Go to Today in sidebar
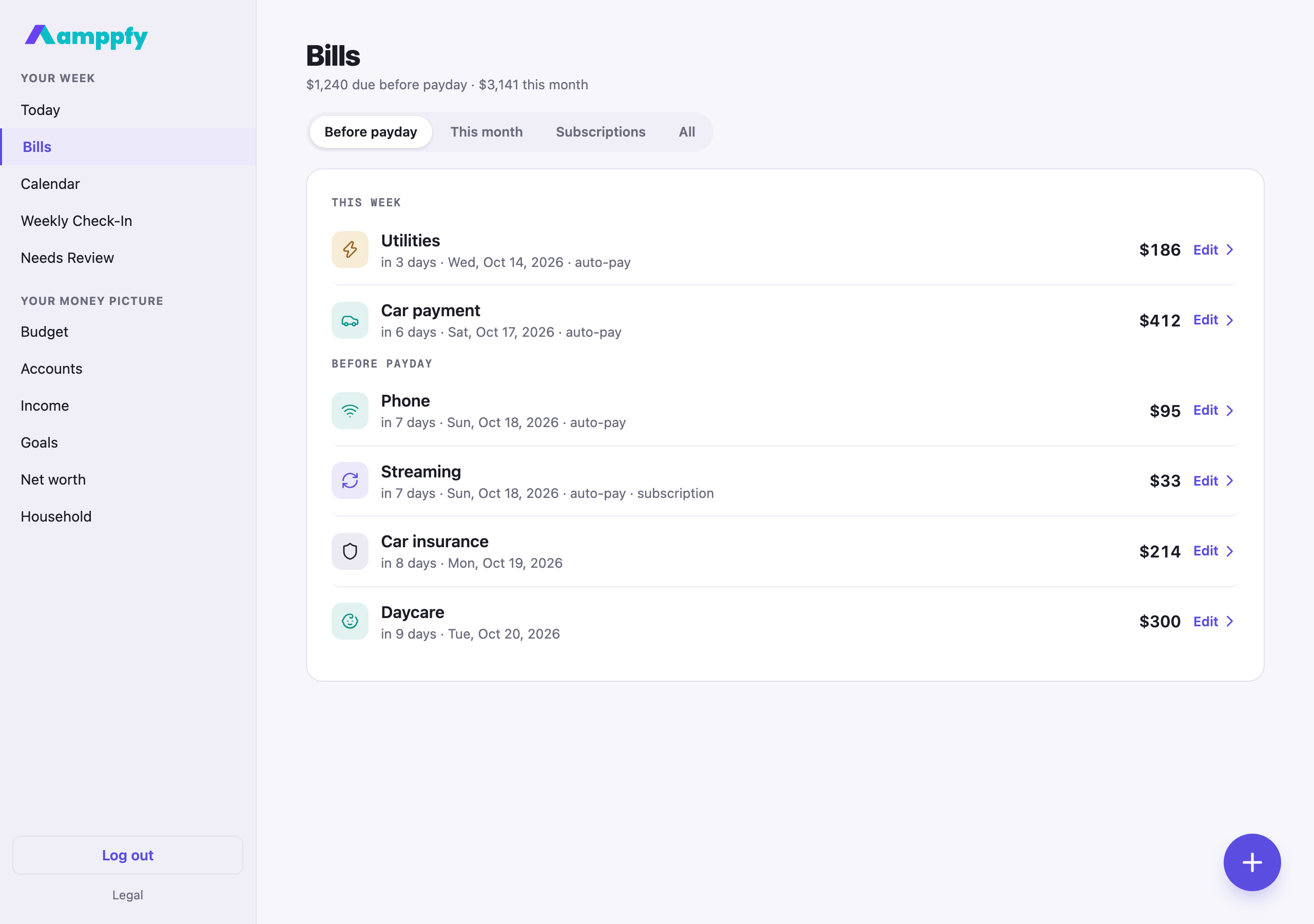The height and width of the screenshot is (924, 1314). click(x=128, y=110)
